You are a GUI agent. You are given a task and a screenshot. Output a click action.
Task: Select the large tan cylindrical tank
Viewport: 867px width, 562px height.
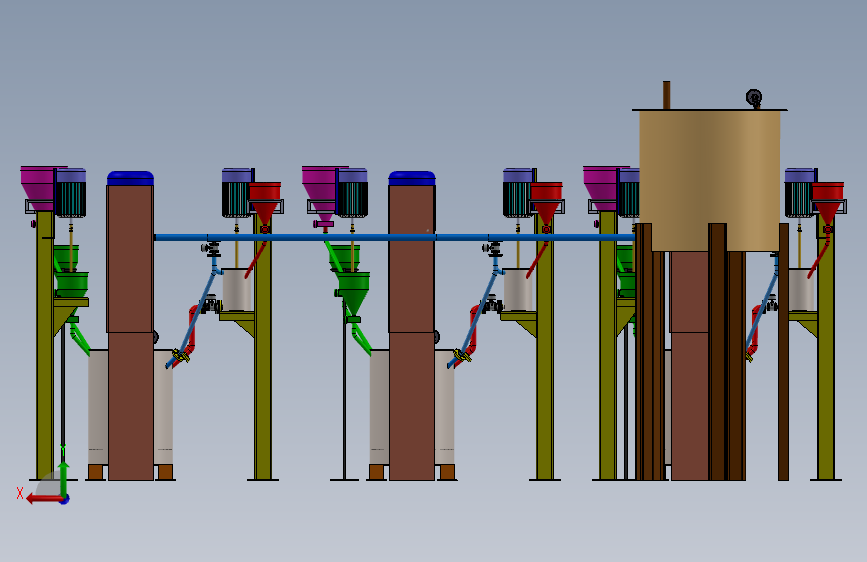[x=709, y=180]
